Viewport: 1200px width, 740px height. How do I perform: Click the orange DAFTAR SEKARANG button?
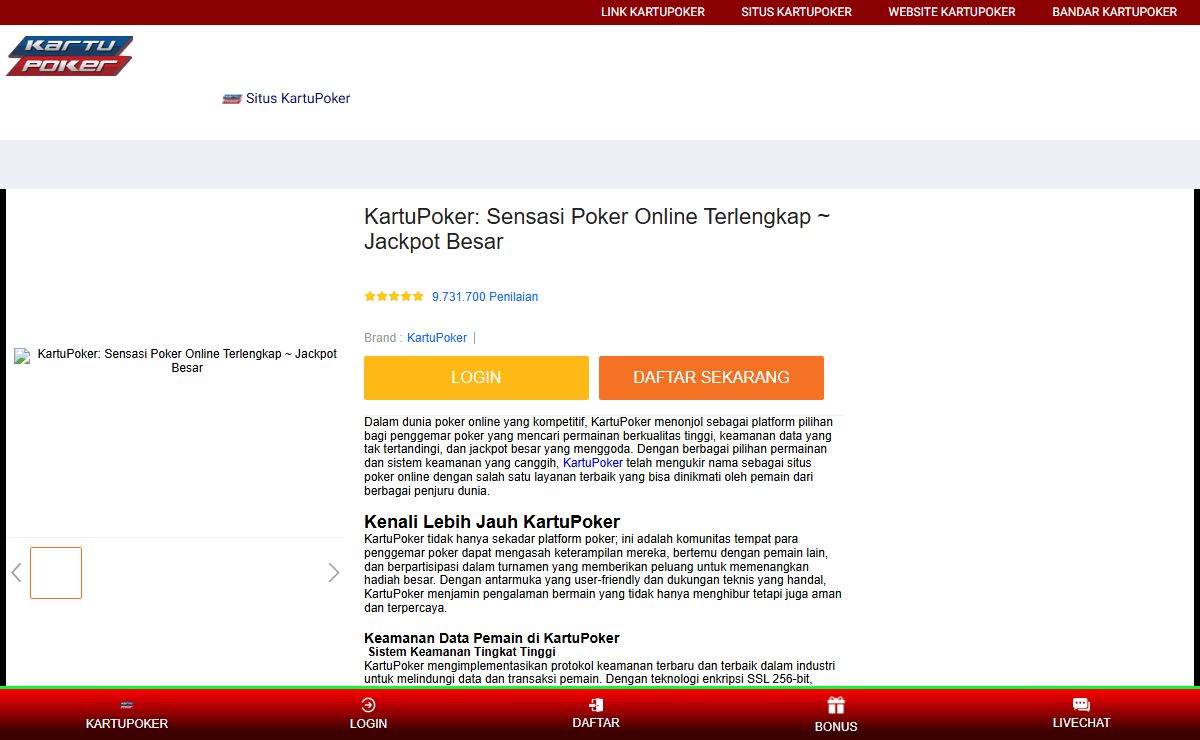pos(711,378)
